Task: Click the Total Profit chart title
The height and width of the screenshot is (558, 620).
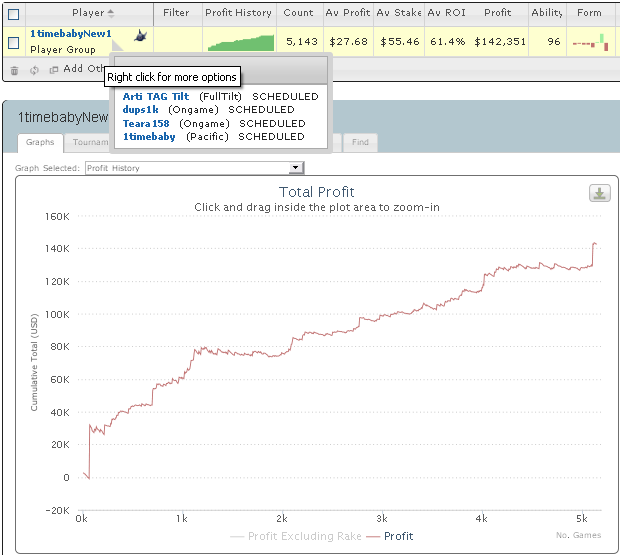Action: pyautogui.click(x=316, y=192)
